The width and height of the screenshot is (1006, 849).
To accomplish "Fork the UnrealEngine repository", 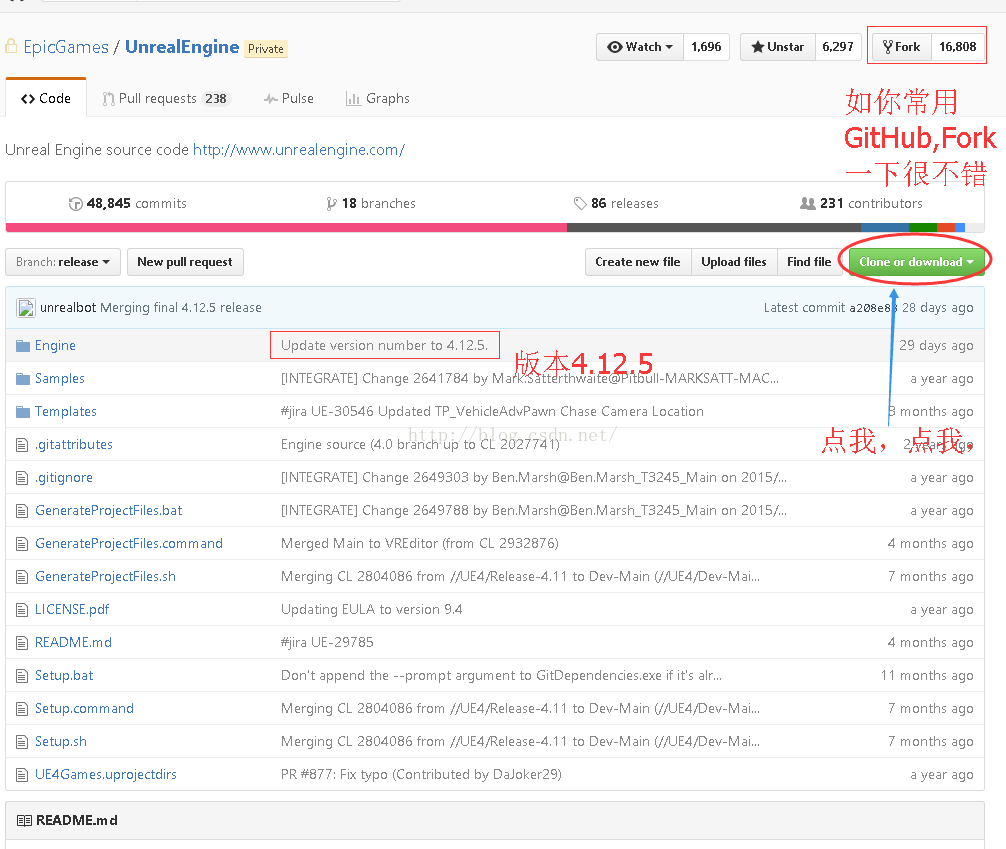I will click(901, 47).
